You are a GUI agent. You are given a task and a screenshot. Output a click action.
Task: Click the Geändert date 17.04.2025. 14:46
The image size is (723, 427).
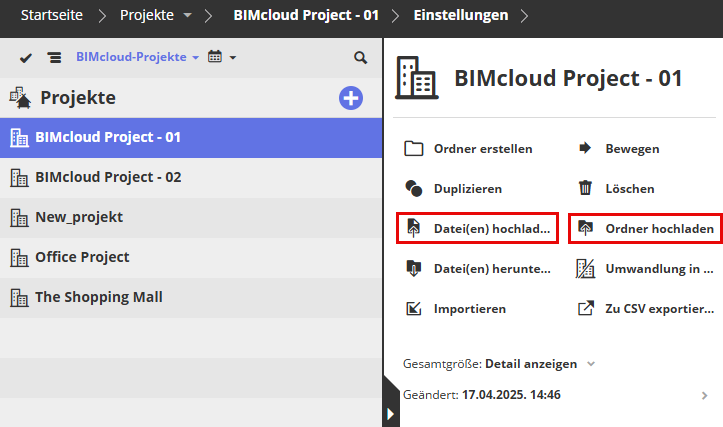click(511, 395)
